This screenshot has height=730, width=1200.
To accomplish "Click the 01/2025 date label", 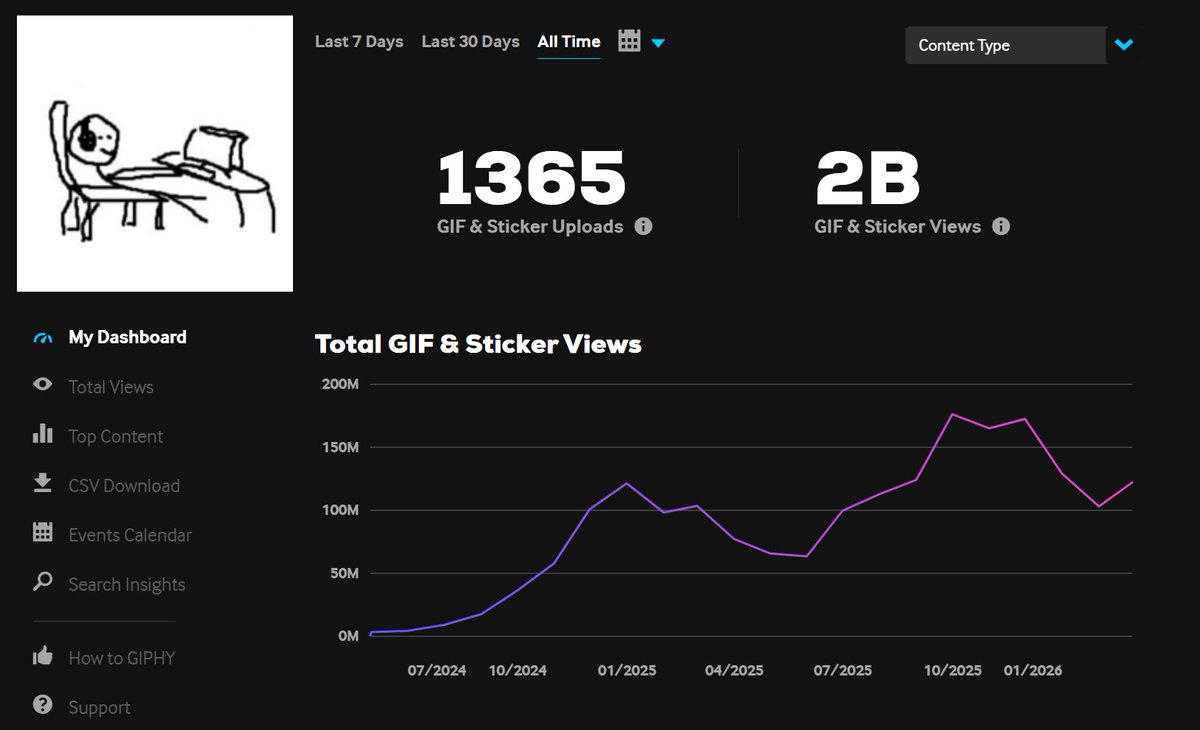I will point(626,670).
